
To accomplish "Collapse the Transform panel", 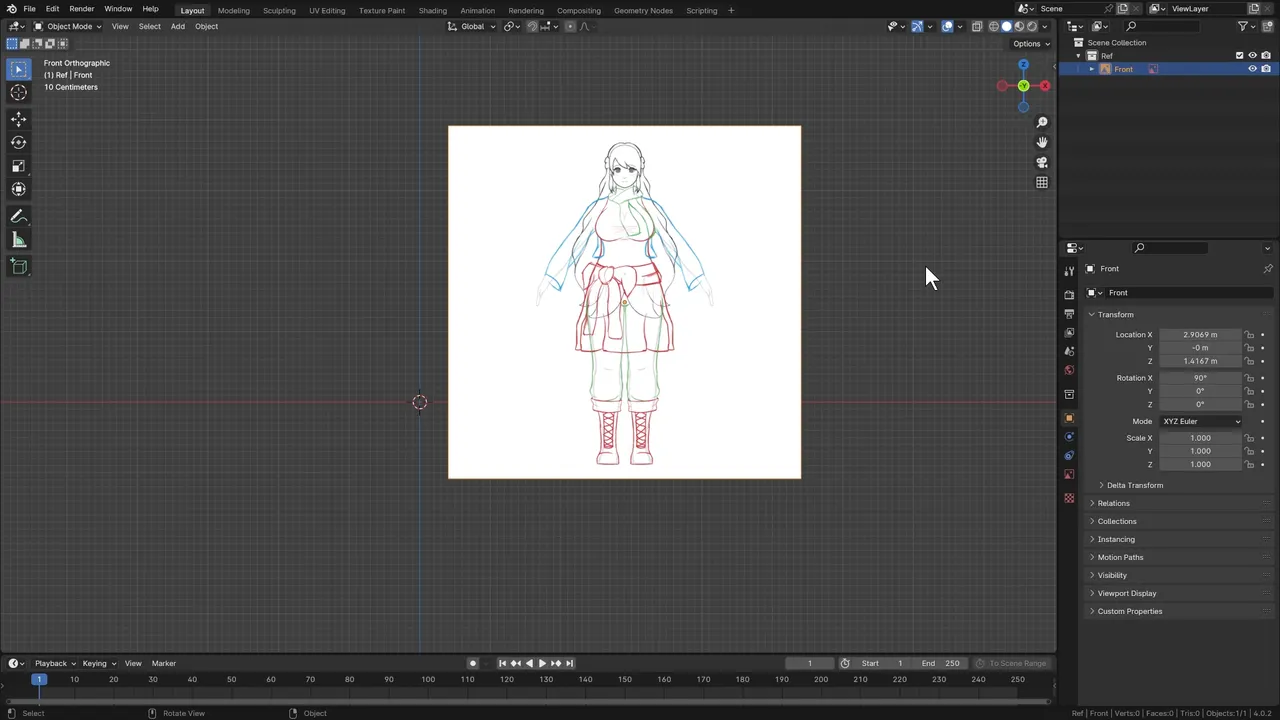I will click(x=1115, y=314).
